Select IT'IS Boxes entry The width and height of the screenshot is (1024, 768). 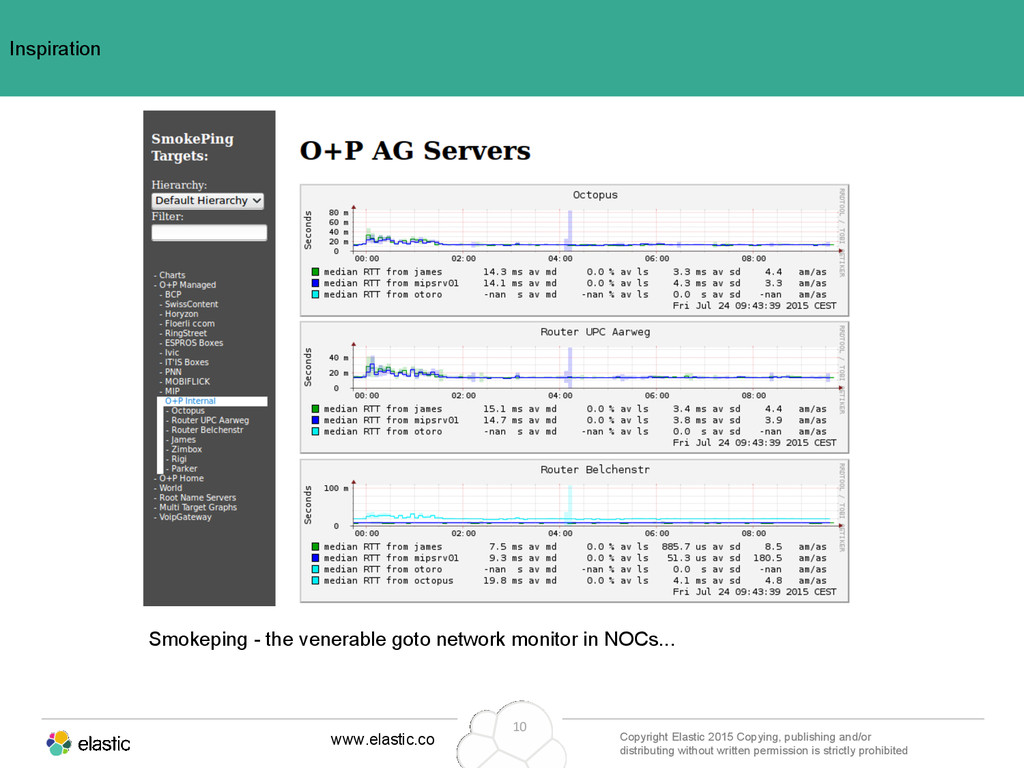(x=187, y=362)
